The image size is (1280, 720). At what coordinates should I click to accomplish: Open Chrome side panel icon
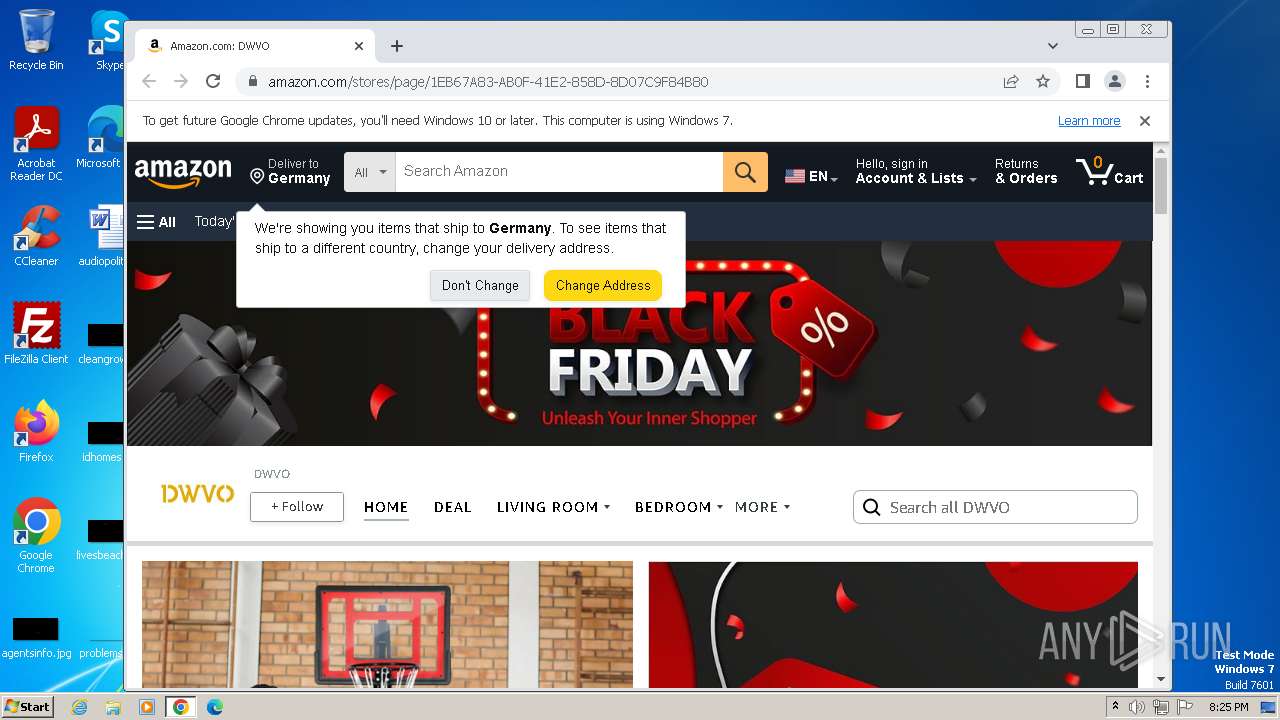coord(1082,81)
